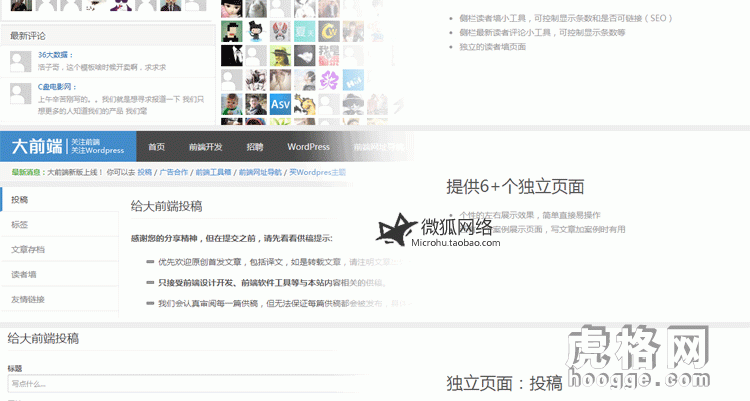750x401 pixels.
Task: Open 前端开发 navigation menu
Action: (x=205, y=147)
